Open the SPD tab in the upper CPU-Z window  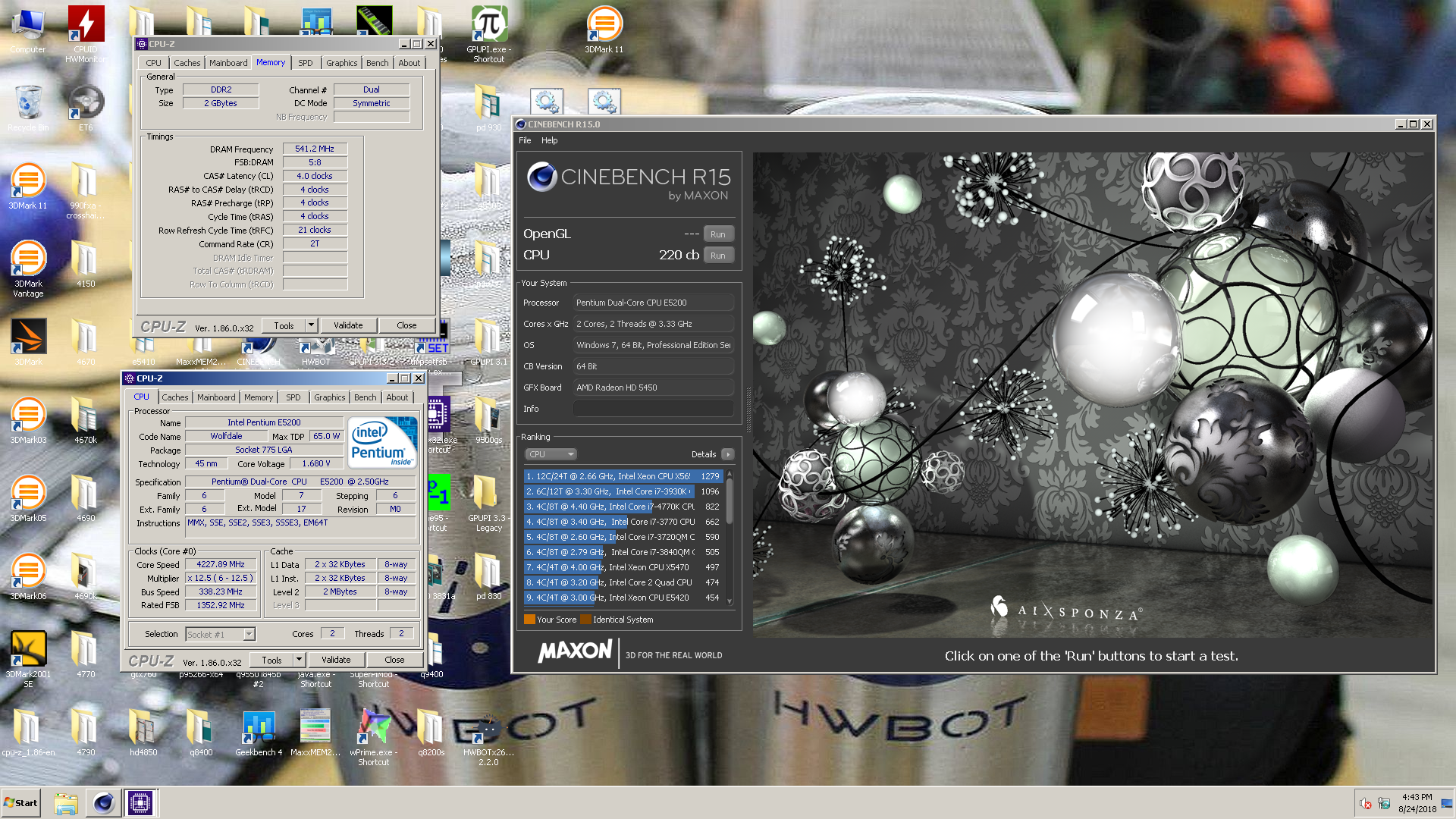[305, 63]
